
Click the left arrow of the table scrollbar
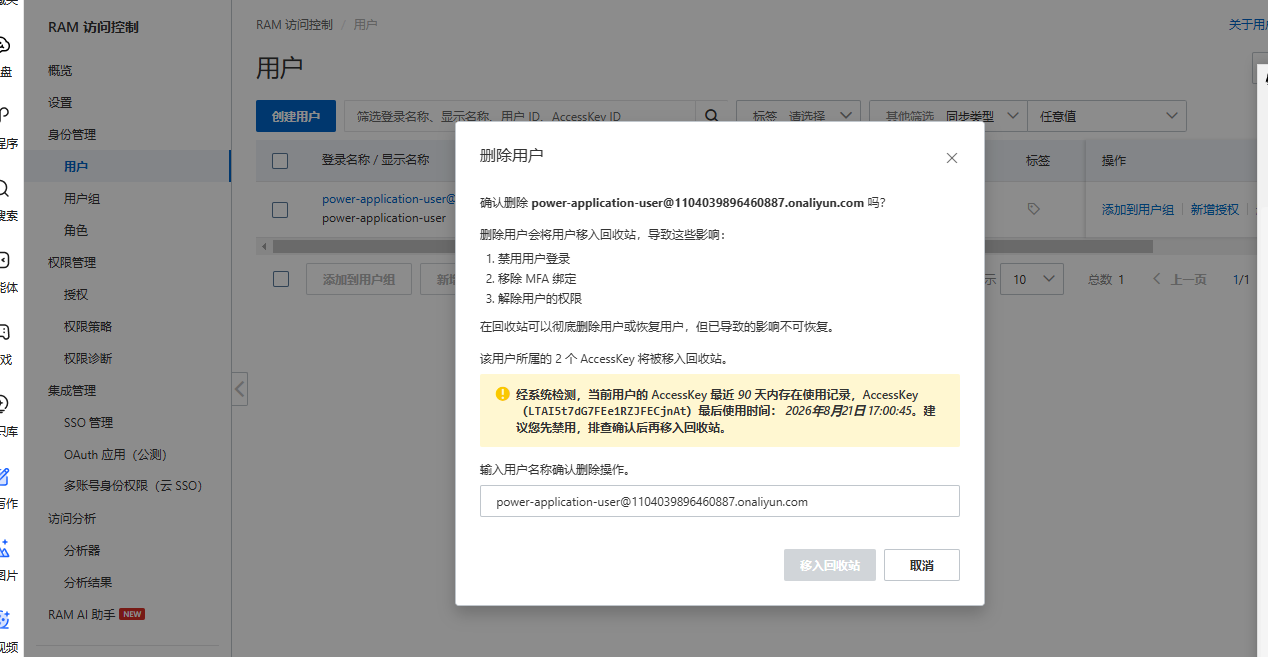point(264,246)
